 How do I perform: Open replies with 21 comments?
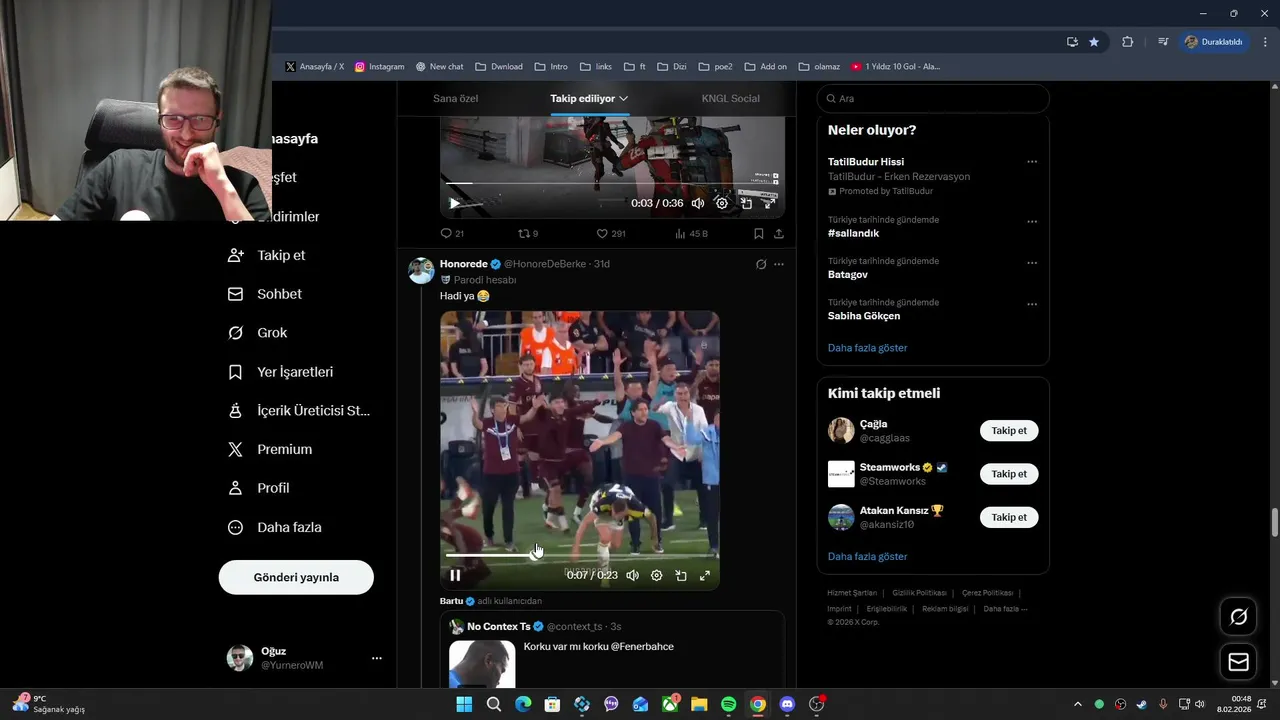click(x=452, y=233)
